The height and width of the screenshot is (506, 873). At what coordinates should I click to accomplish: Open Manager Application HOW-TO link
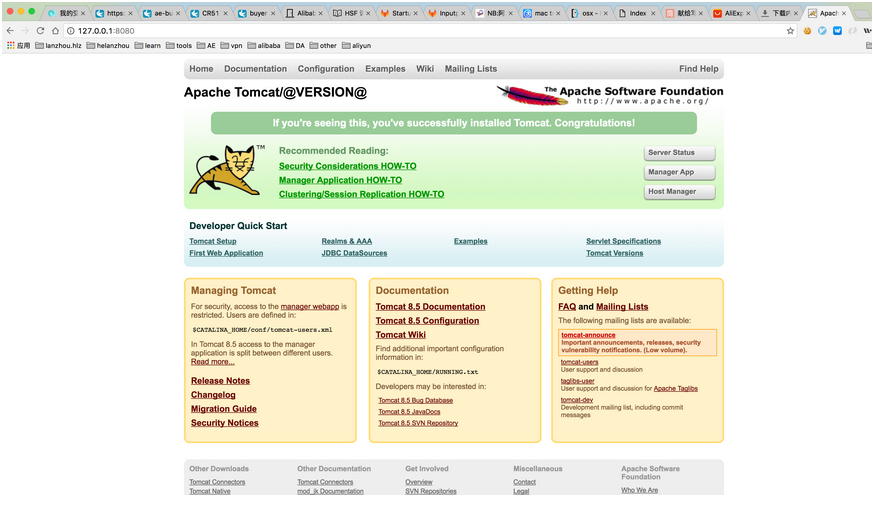(x=340, y=180)
